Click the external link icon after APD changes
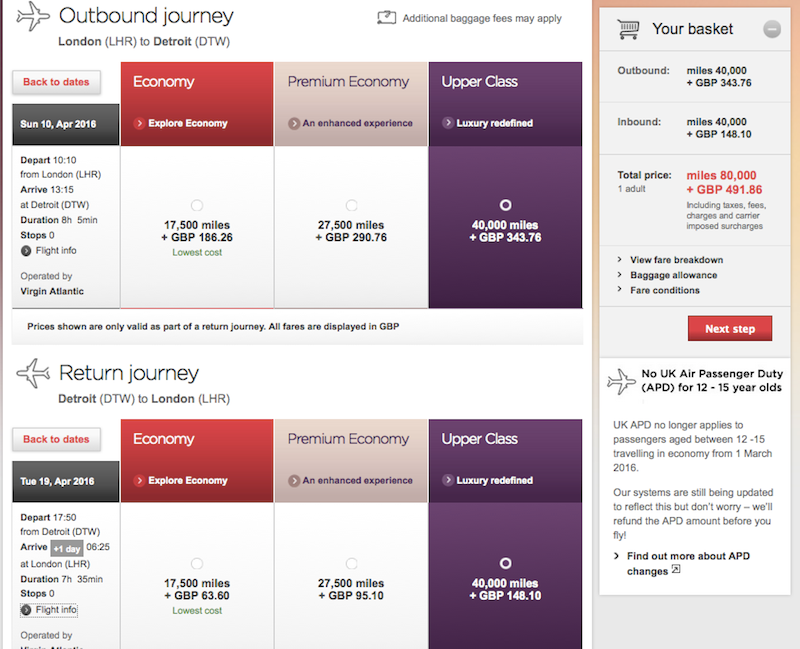 [x=676, y=571]
